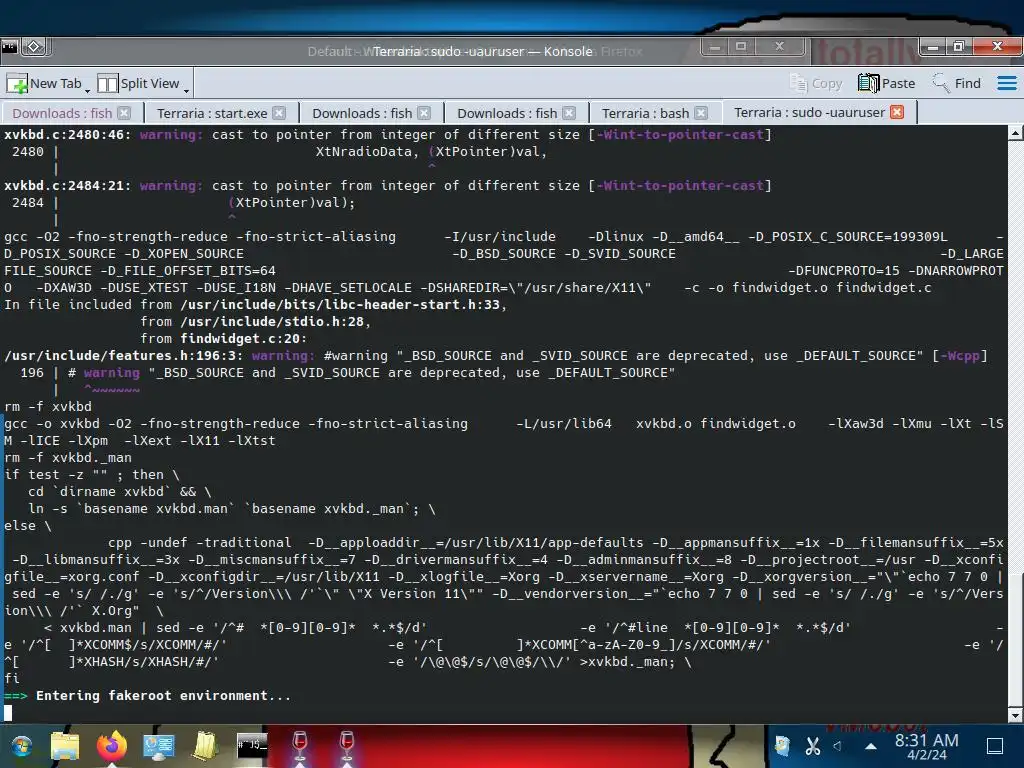Toggle the Konsole keep-above diamond icon
The height and width of the screenshot is (768, 1024).
(x=35, y=47)
